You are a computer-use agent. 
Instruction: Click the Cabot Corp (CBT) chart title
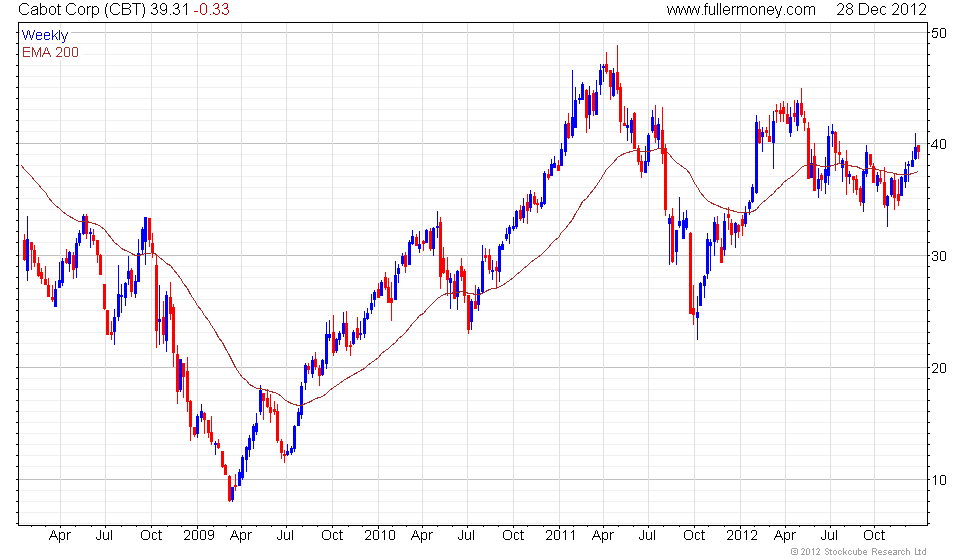pyautogui.click(x=82, y=9)
